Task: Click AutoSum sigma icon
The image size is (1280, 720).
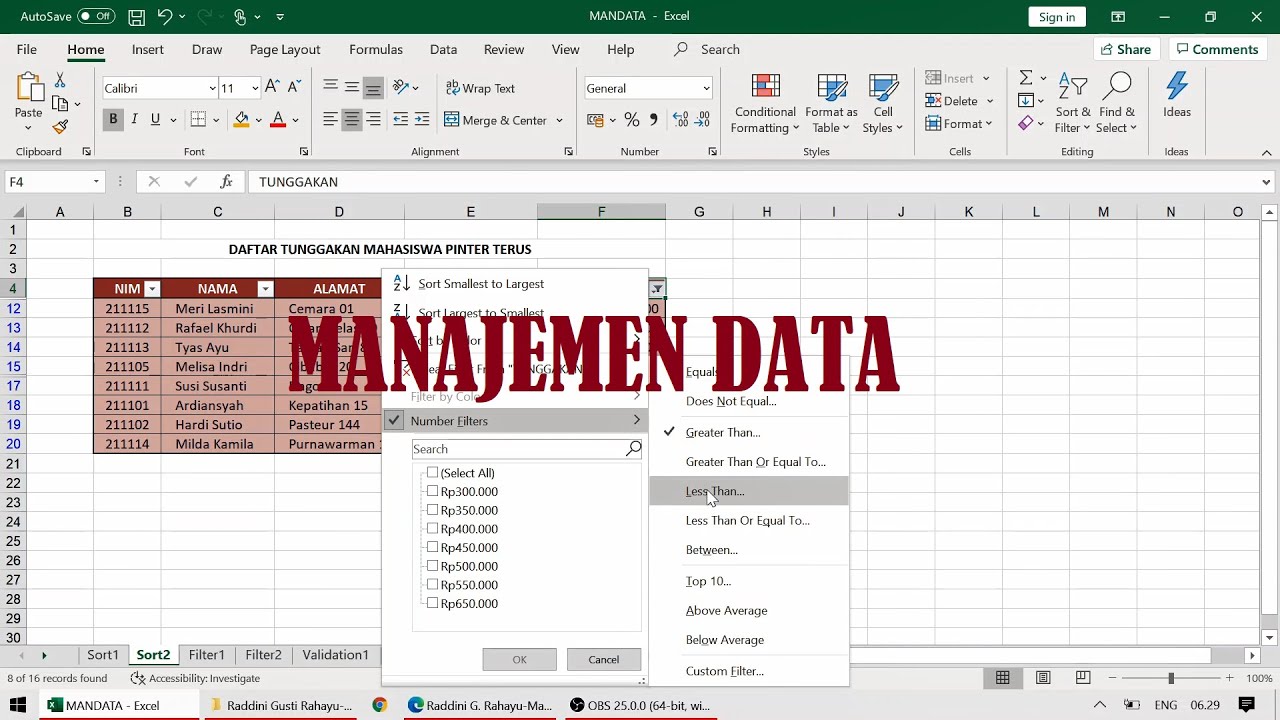Action: click(1025, 78)
